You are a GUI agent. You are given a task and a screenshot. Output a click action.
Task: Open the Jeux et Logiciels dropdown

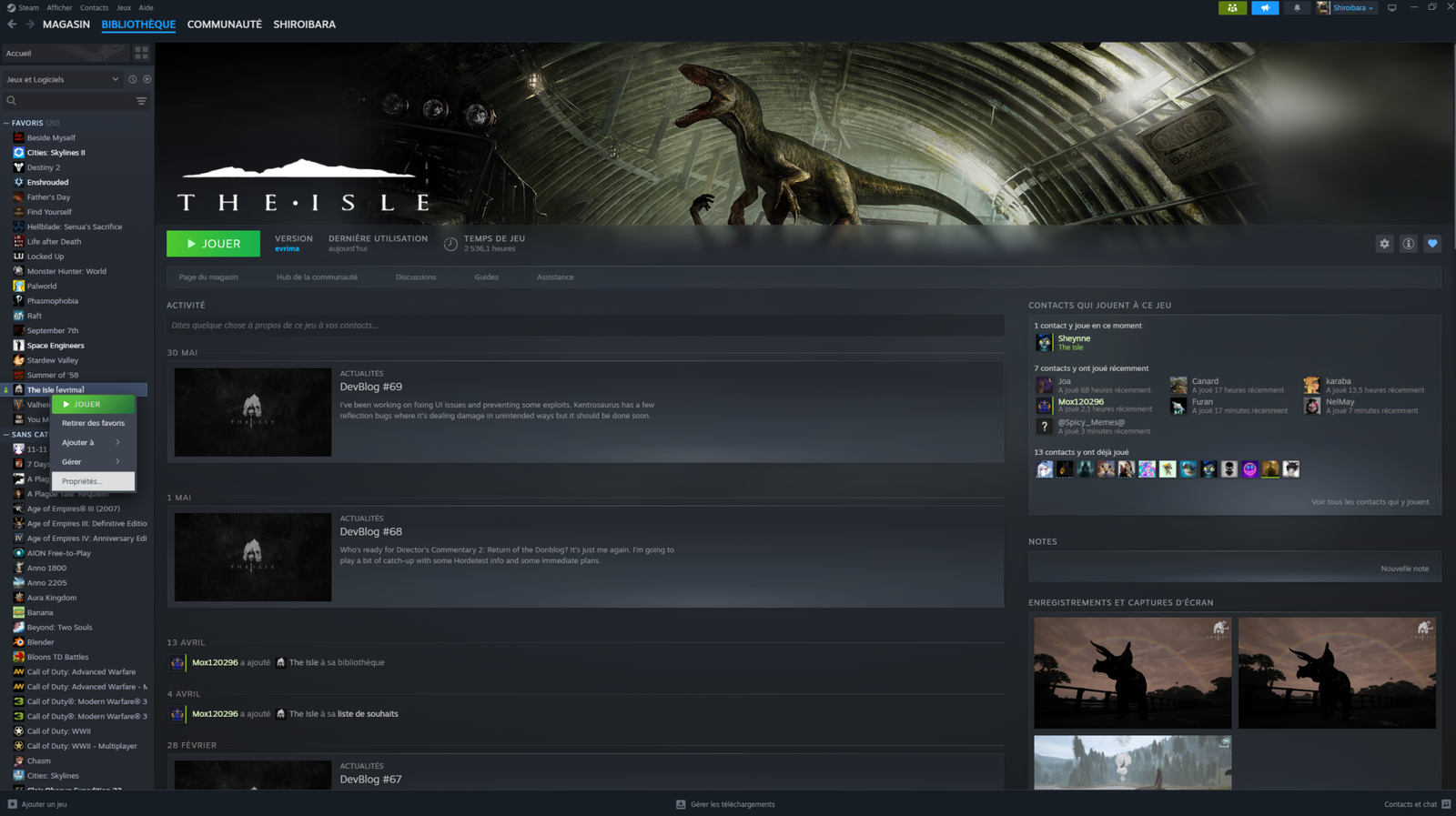point(62,79)
